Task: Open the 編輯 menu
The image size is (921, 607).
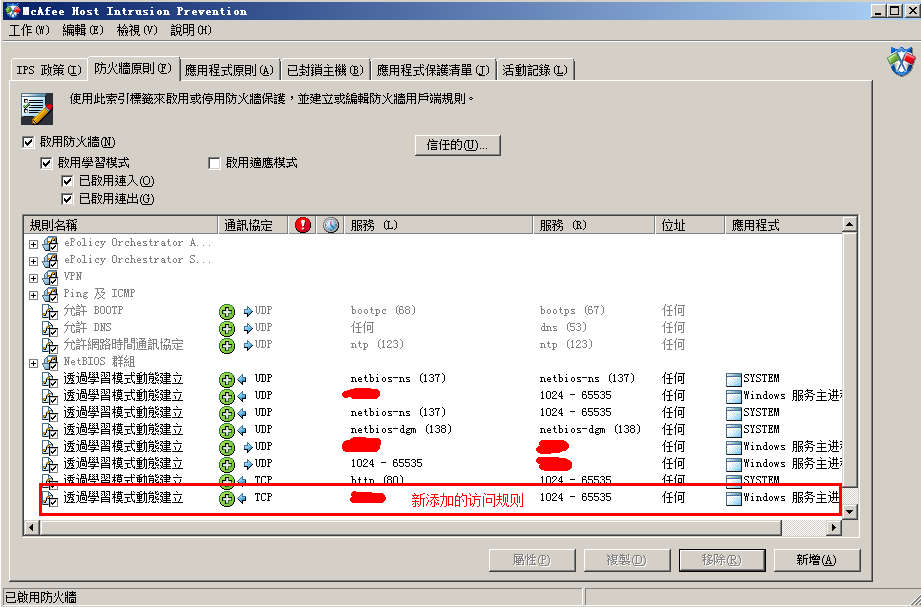Action: pyautogui.click(x=82, y=30)
